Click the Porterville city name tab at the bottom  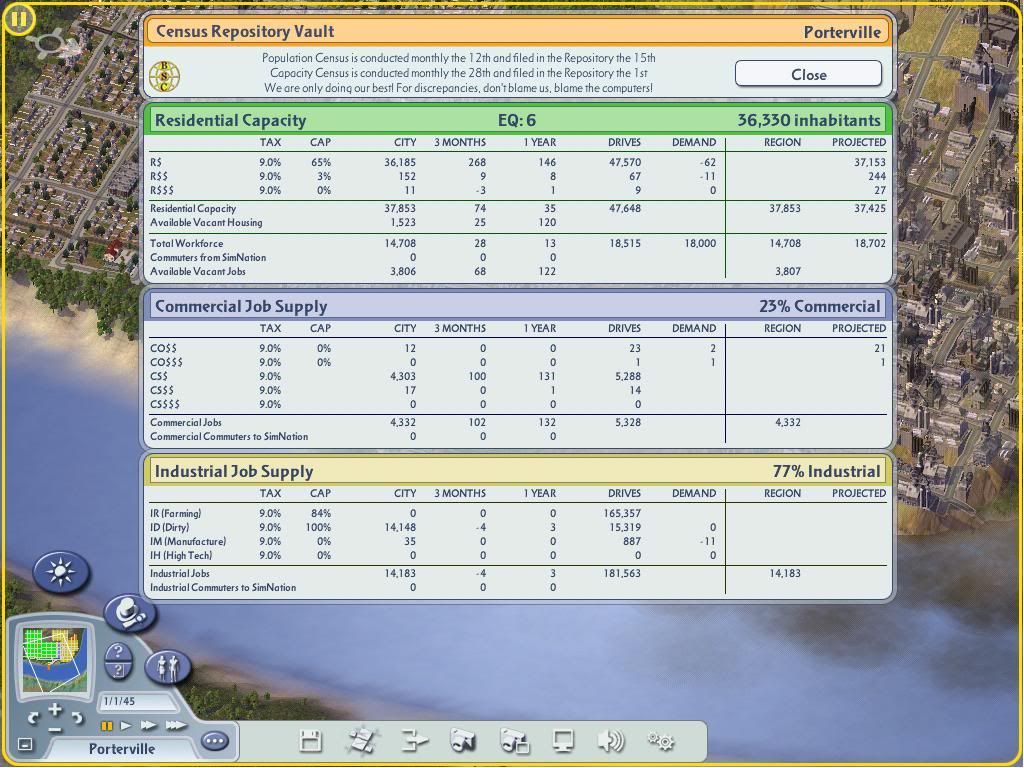(122, 748)
